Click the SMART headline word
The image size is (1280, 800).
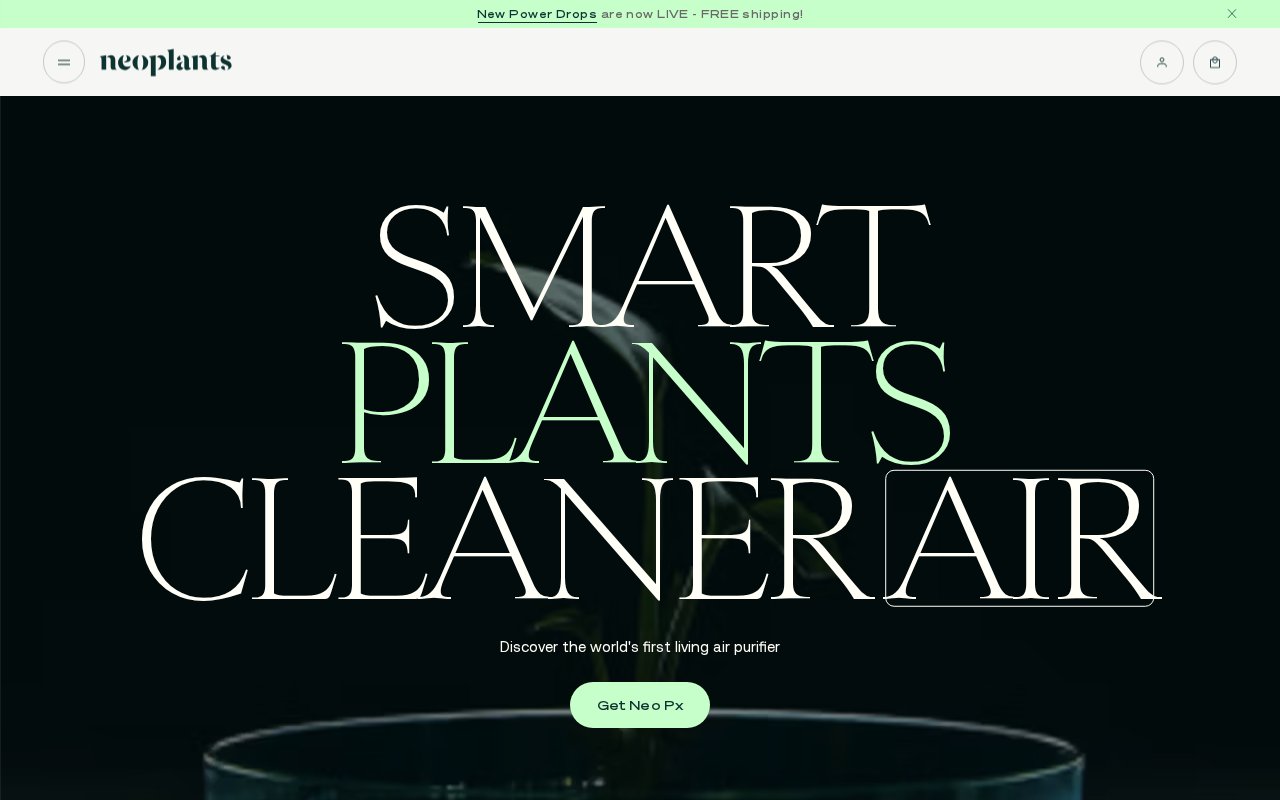click(x=652, y=267)
